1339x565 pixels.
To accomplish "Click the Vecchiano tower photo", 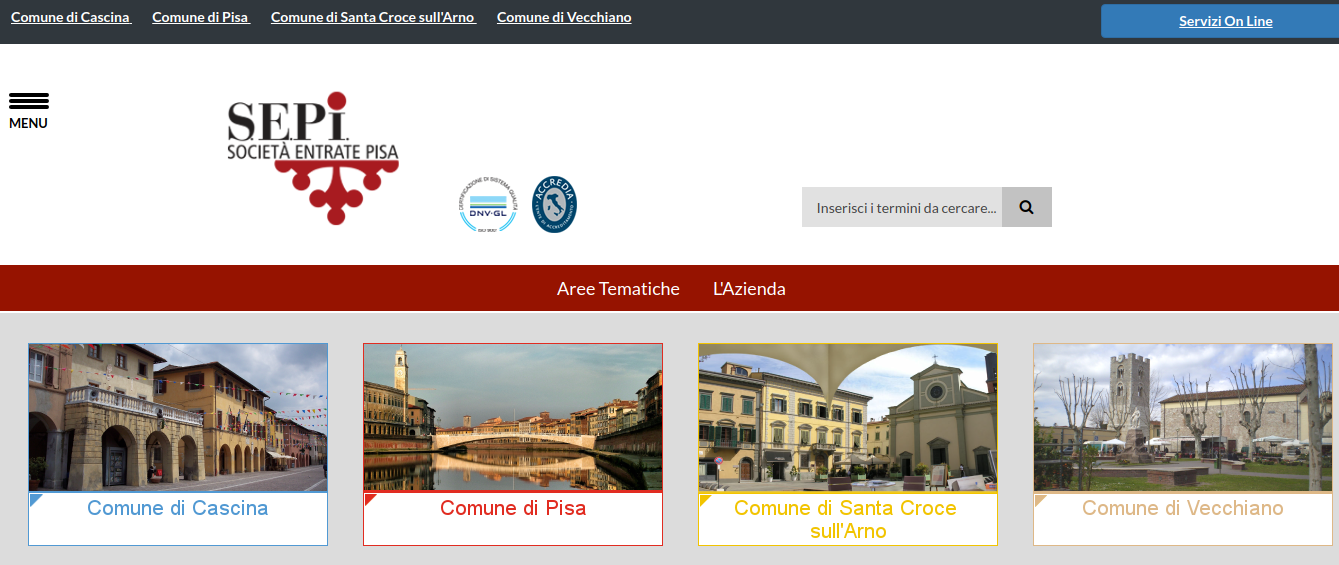I will pyautogui.click(x=1183, y=417).
